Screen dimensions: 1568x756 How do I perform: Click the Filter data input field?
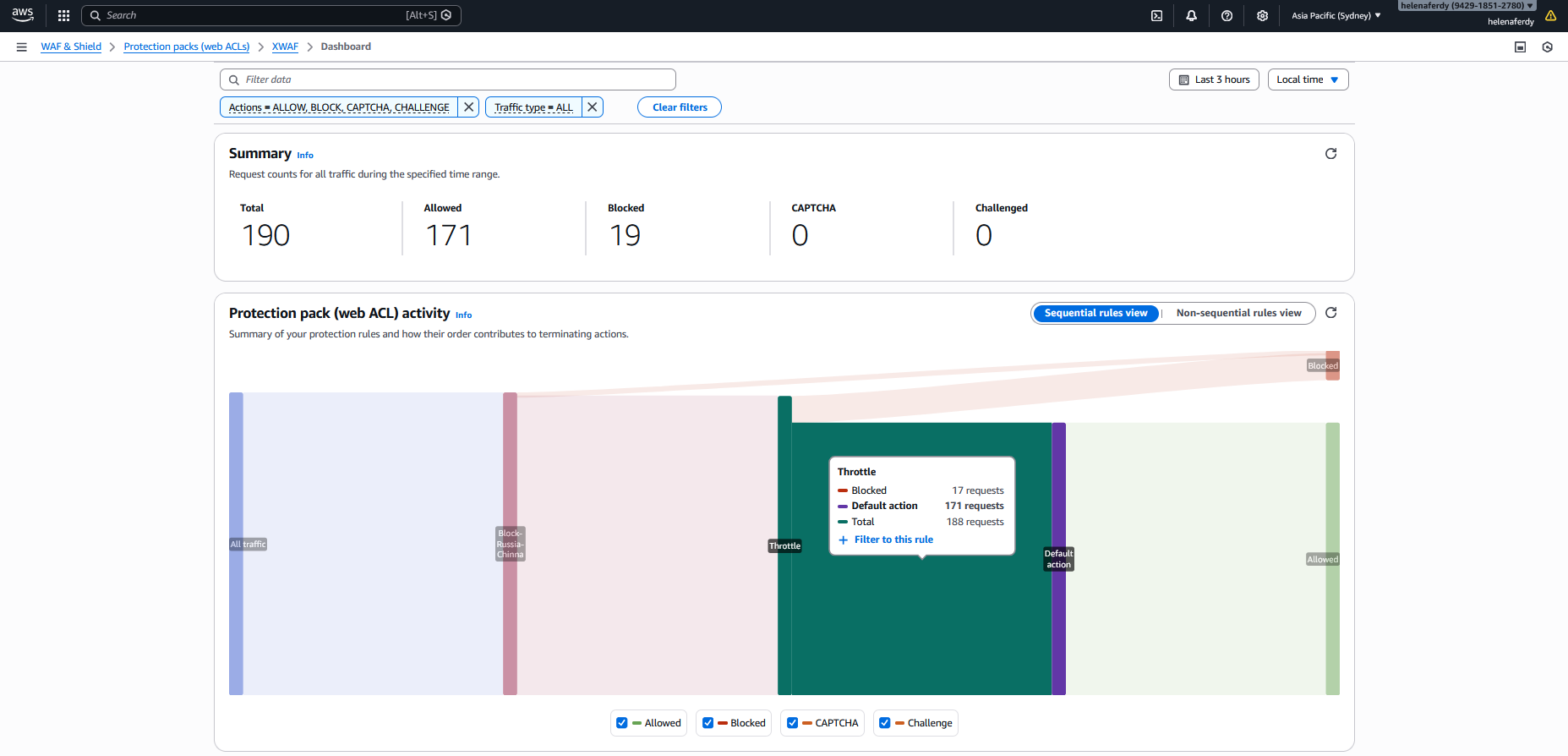448,79
